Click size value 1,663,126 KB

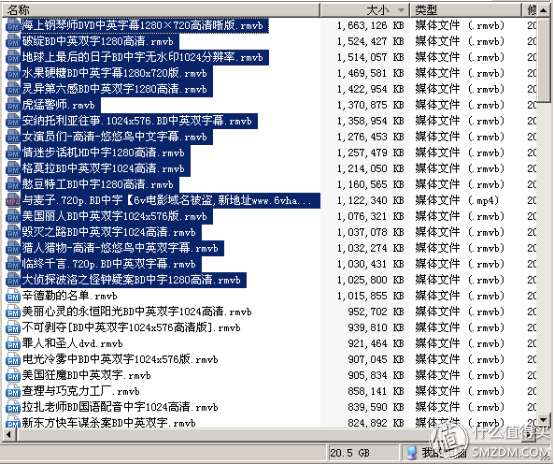(370, 26)
